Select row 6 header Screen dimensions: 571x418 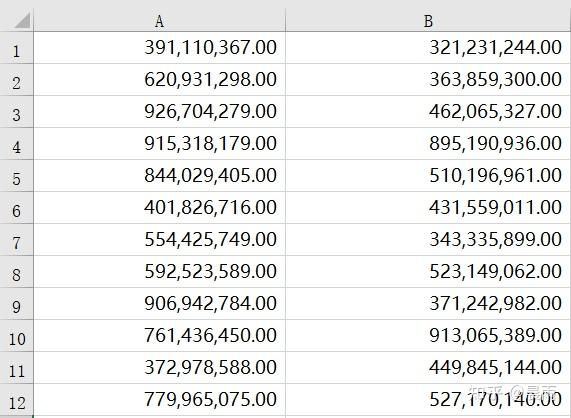tap(16, 208)
